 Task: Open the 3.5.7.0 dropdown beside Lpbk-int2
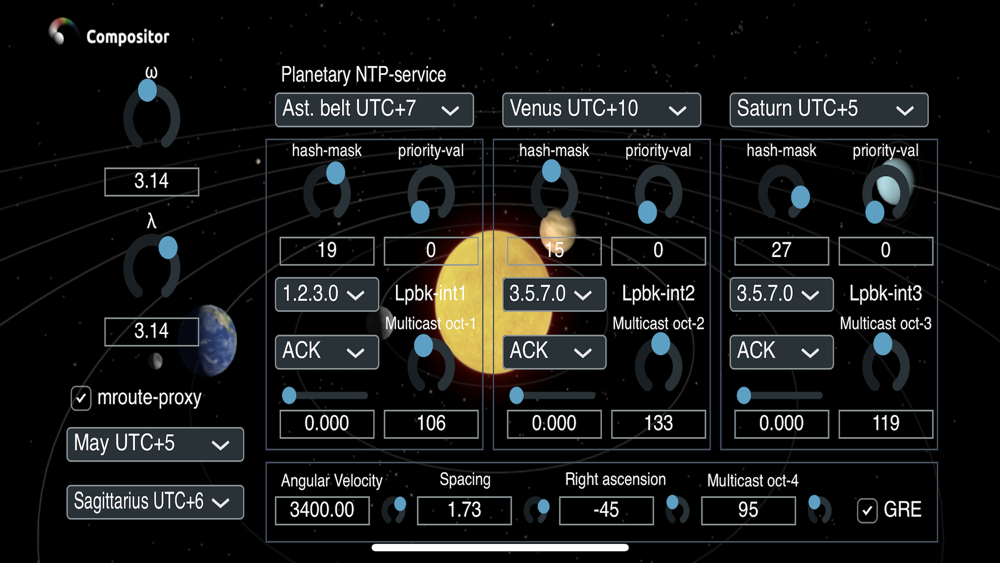click(x=554, y=295)
